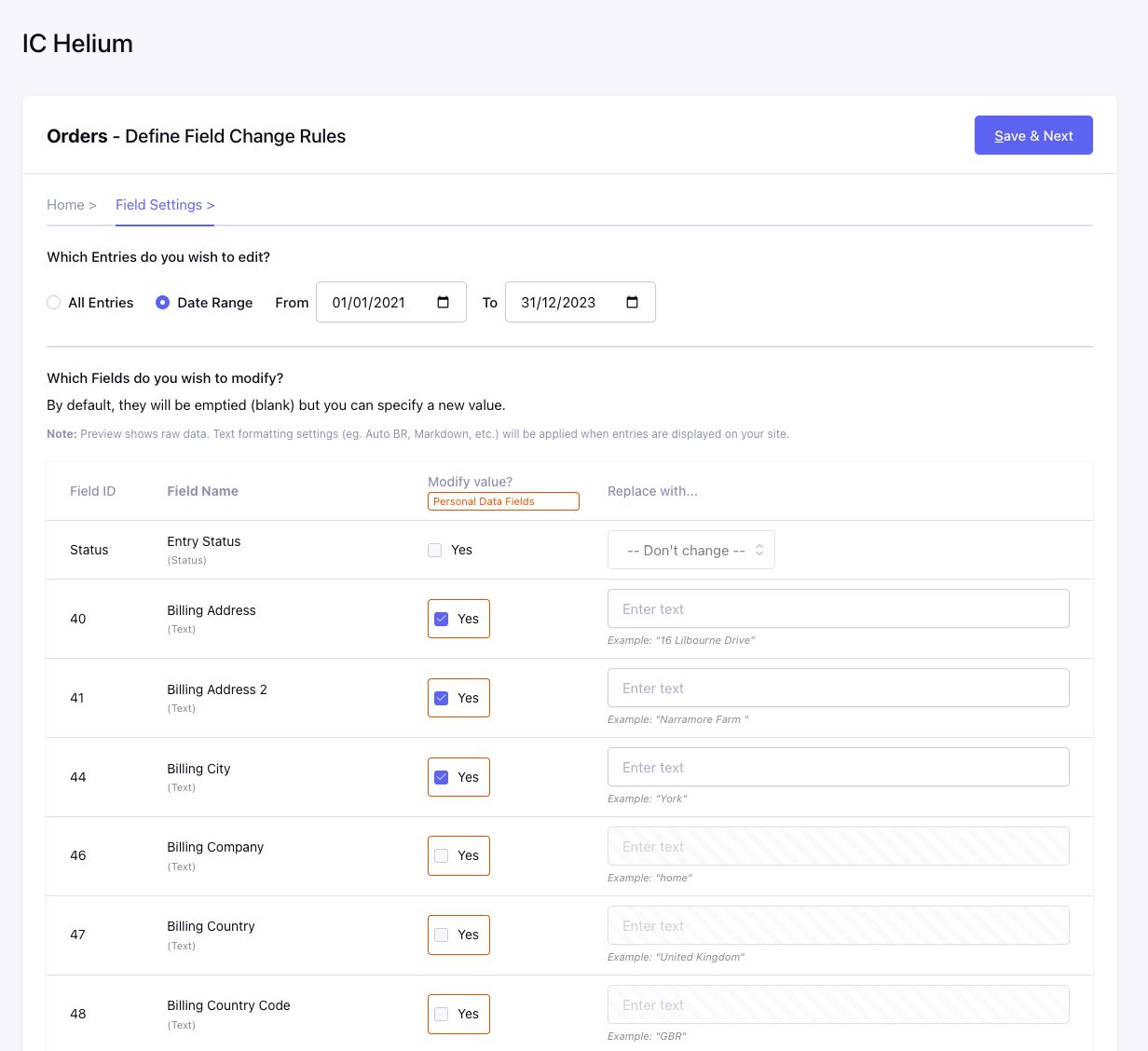Uncheck the Billing Address modify checkbox

442,619
